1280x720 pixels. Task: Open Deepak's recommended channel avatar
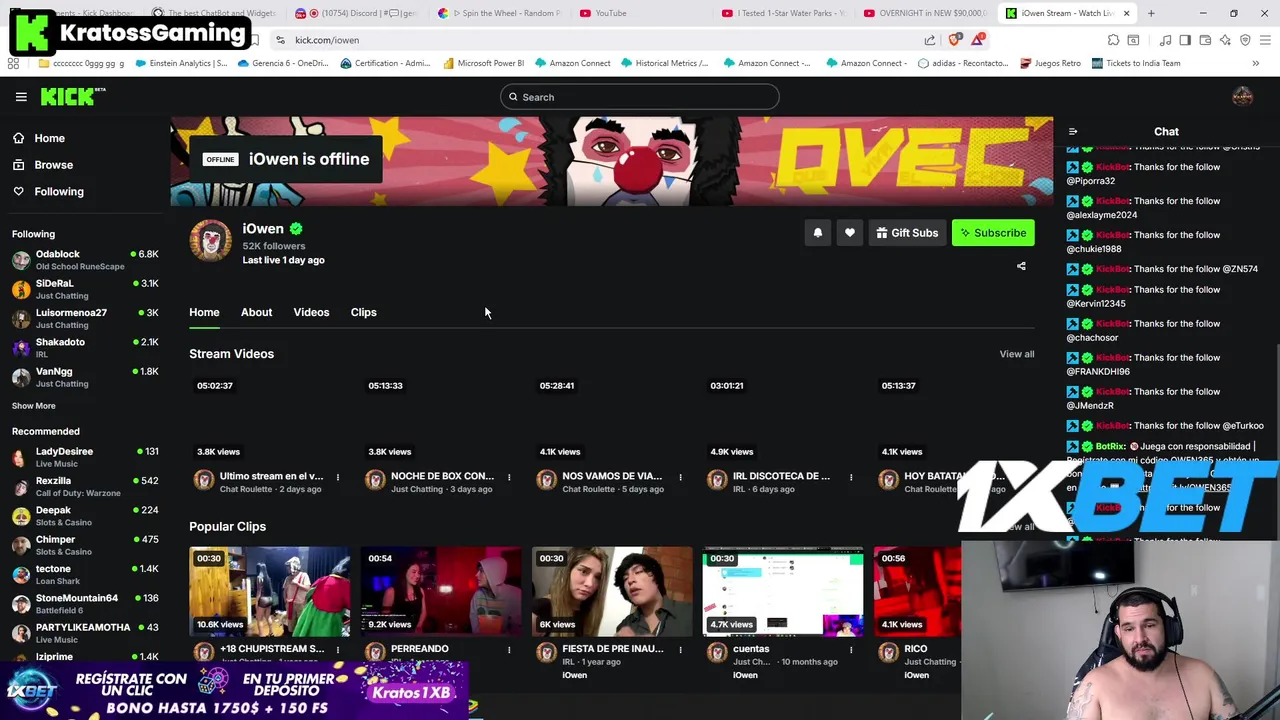tap(21, 516)
